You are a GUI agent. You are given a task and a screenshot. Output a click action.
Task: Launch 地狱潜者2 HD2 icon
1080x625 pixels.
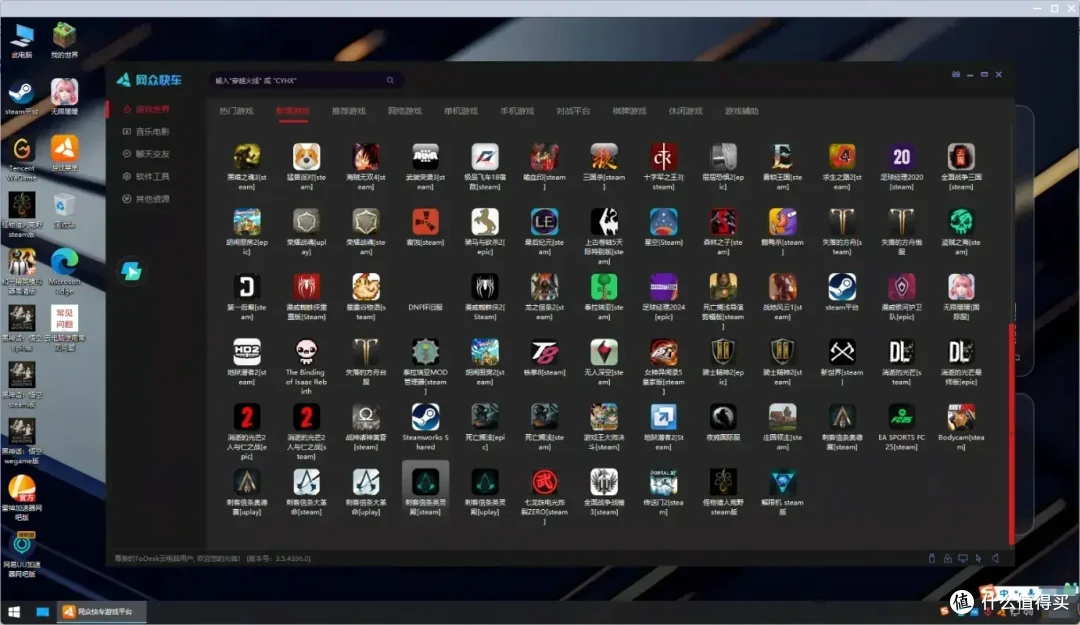tap(247, 351)
